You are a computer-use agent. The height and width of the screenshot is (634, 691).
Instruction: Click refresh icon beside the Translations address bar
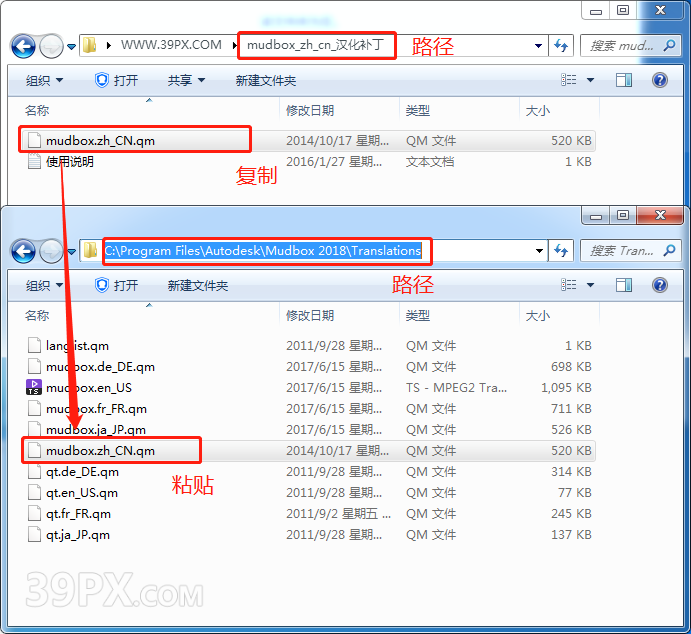(562, 251)
